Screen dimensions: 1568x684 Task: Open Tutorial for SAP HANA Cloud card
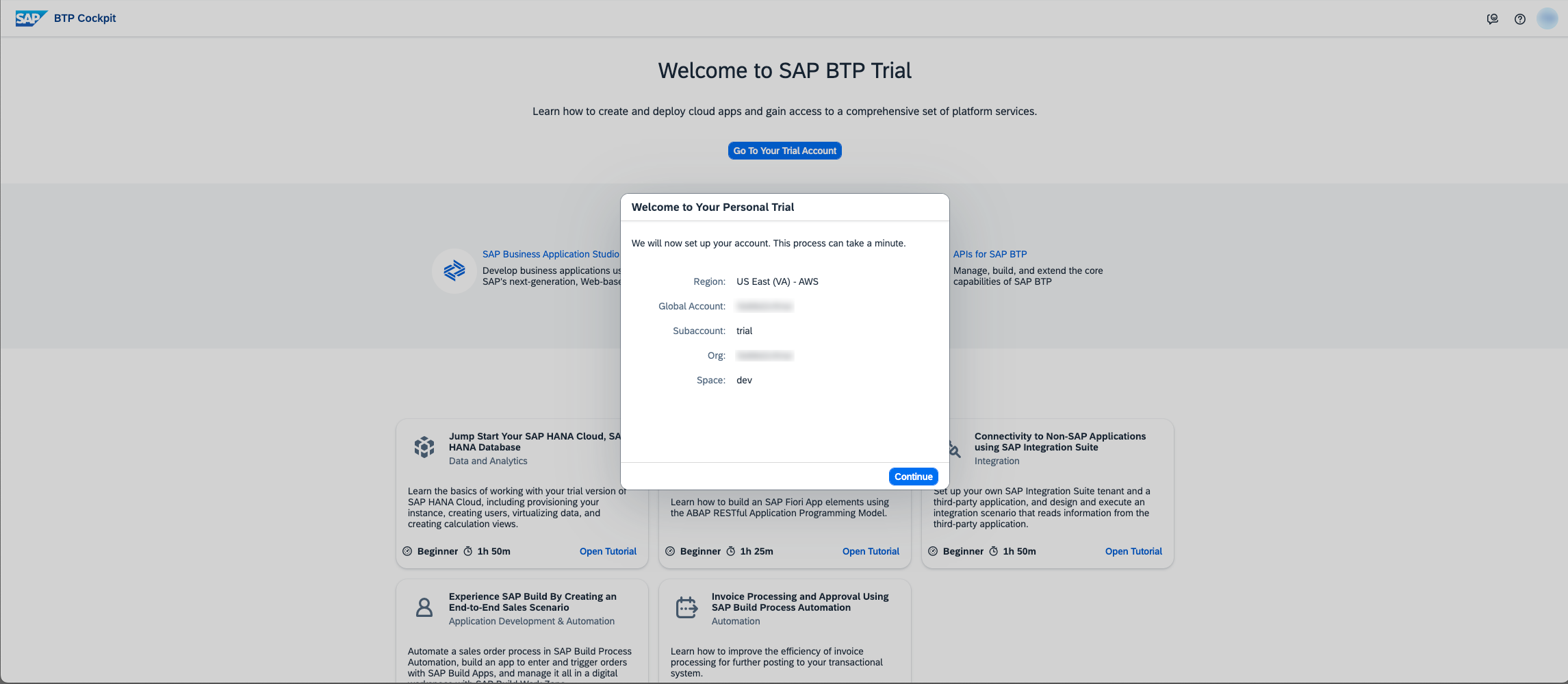[x=608, y=551]
